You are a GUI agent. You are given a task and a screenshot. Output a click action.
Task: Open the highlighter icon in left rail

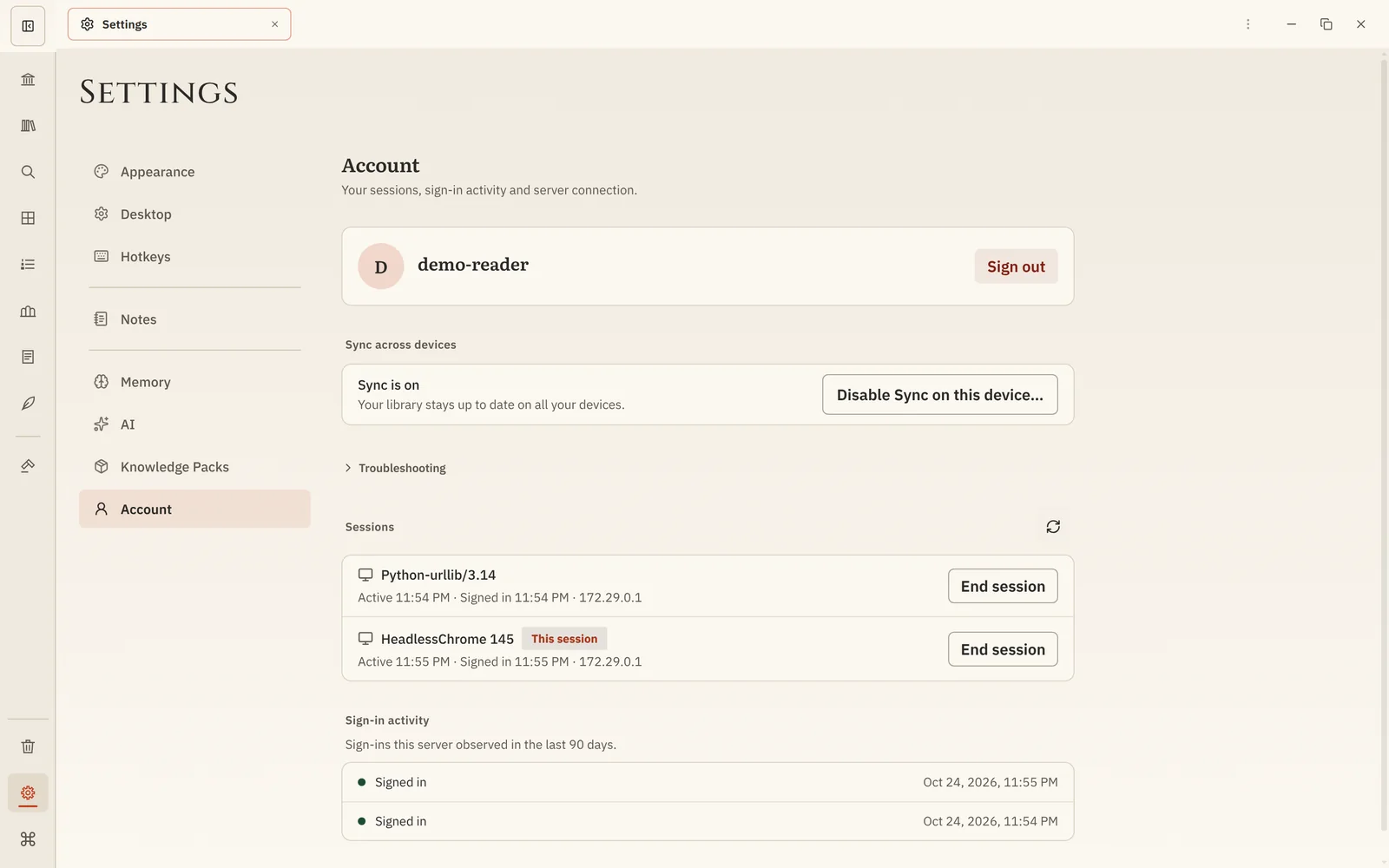pos(28,466)
